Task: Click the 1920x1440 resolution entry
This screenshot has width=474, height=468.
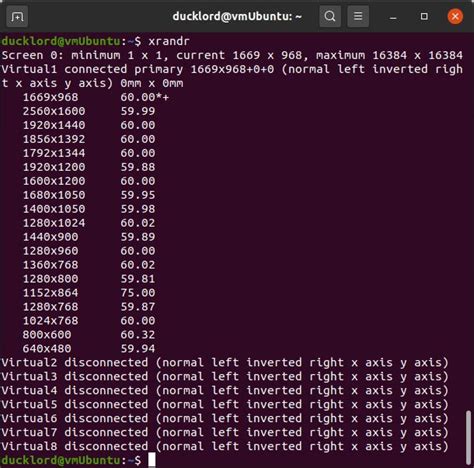Action: point(54,125)
